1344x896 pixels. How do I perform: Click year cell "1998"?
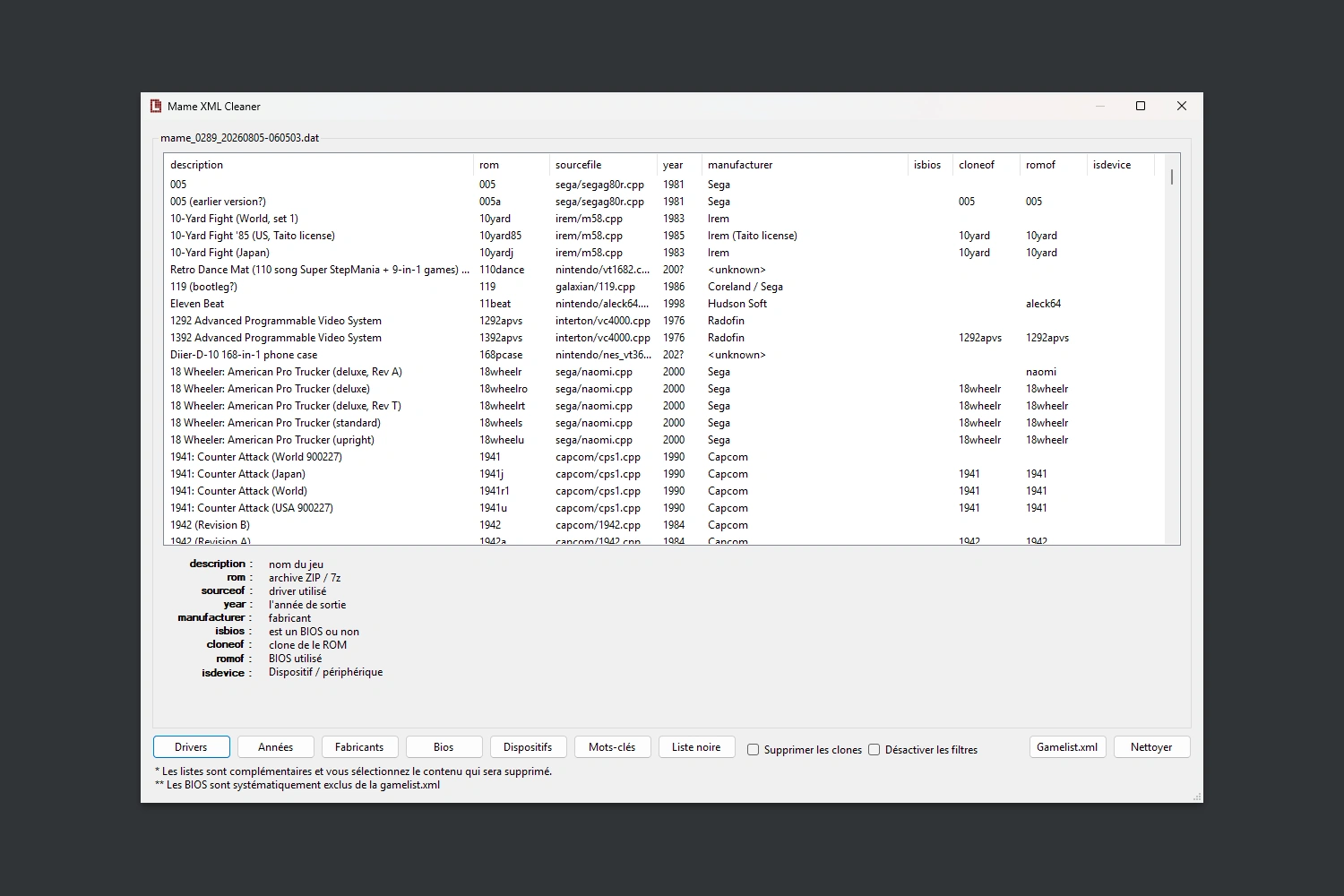[674, 304]
